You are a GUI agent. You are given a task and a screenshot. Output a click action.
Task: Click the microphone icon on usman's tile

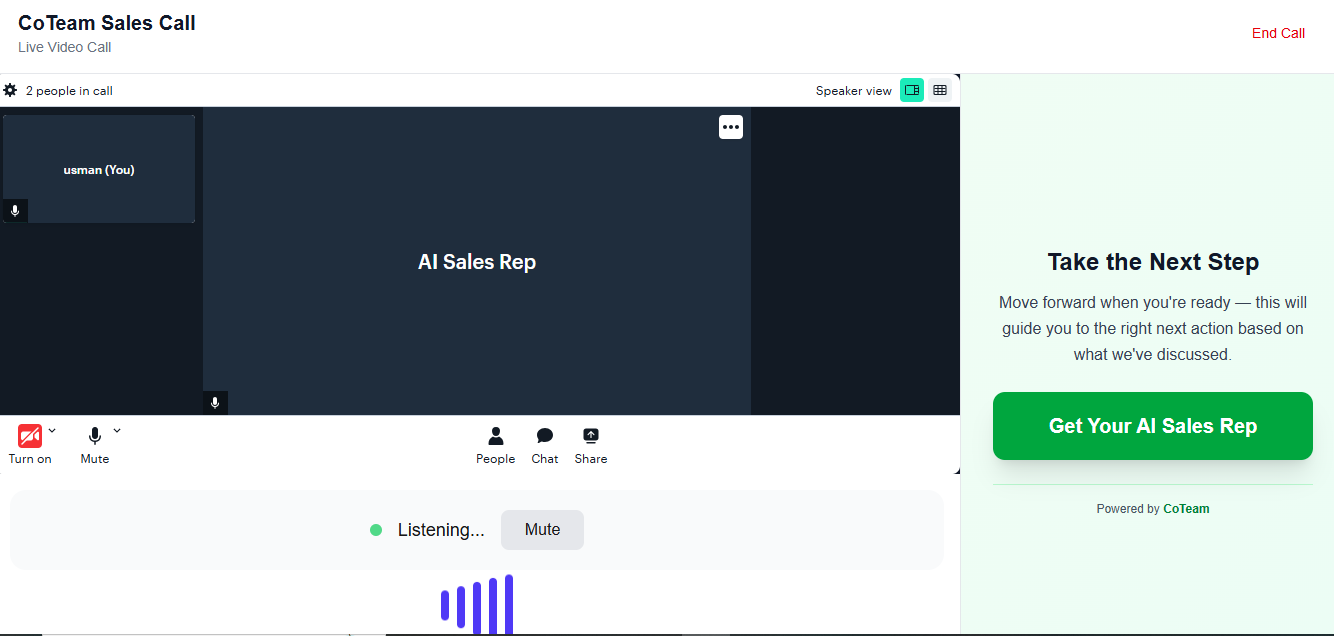coord(14,211)
